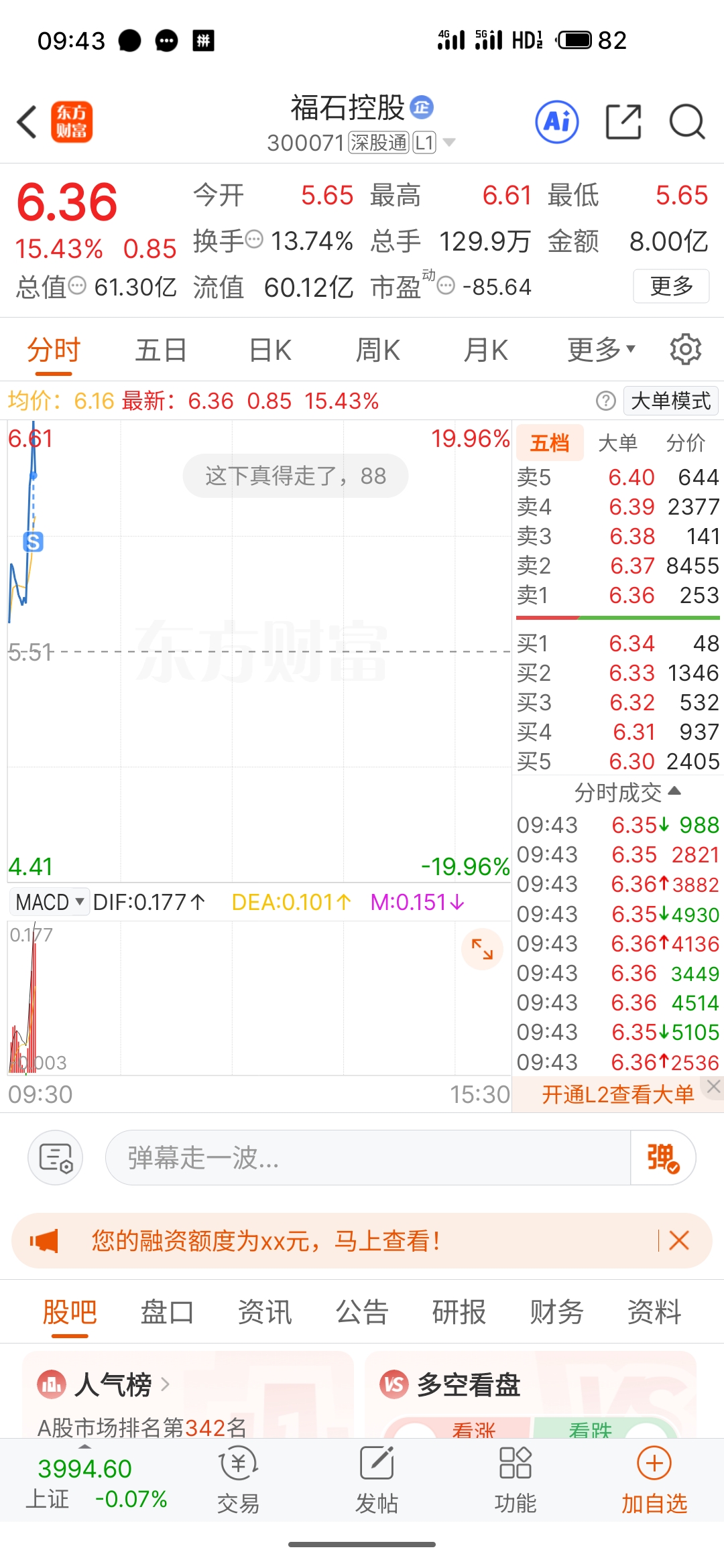This screenshot has height=1568, width=724.
Task: Toggle the 弹 danmaku switch
Action: [662, 1157]
